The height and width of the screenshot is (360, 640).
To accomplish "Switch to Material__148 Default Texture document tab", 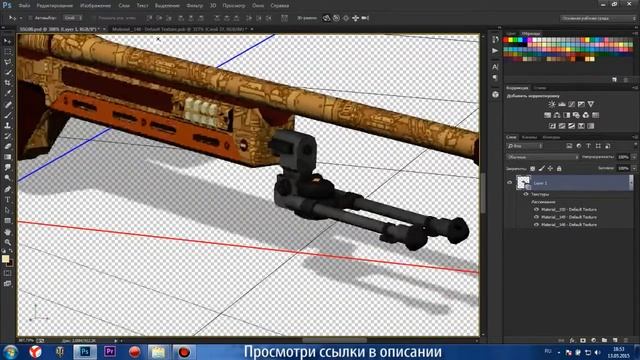I will (x=180, y=29).
